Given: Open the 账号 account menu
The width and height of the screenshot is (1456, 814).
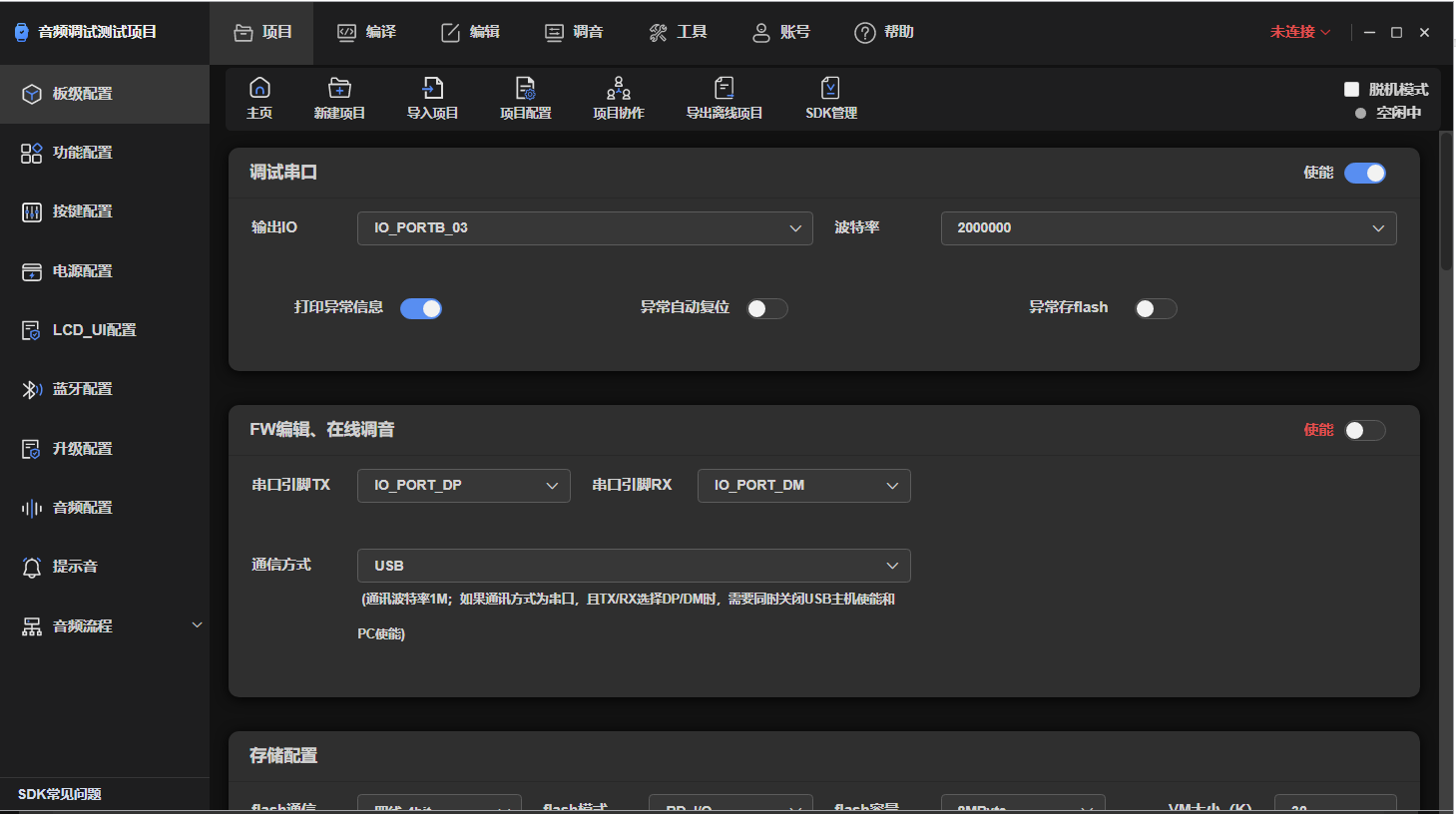Looking at the screenshot, I should point(780,33).
